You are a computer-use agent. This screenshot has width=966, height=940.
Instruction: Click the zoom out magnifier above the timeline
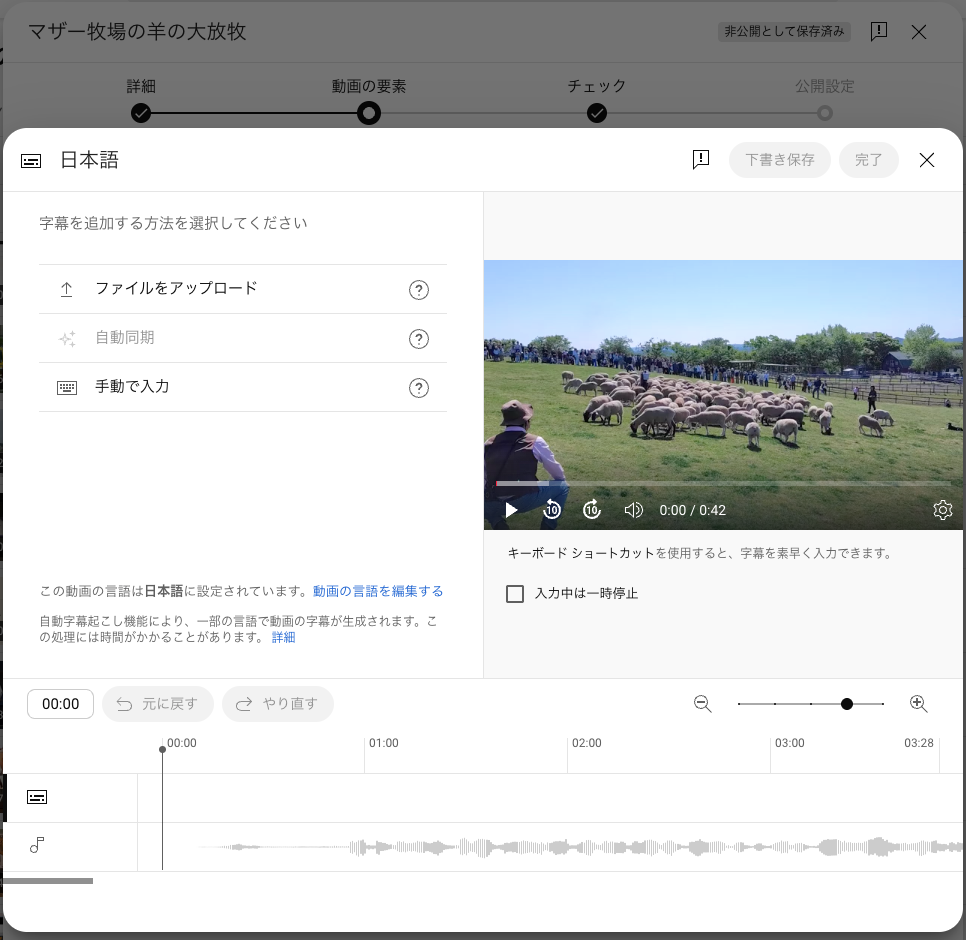coord(703,704)
